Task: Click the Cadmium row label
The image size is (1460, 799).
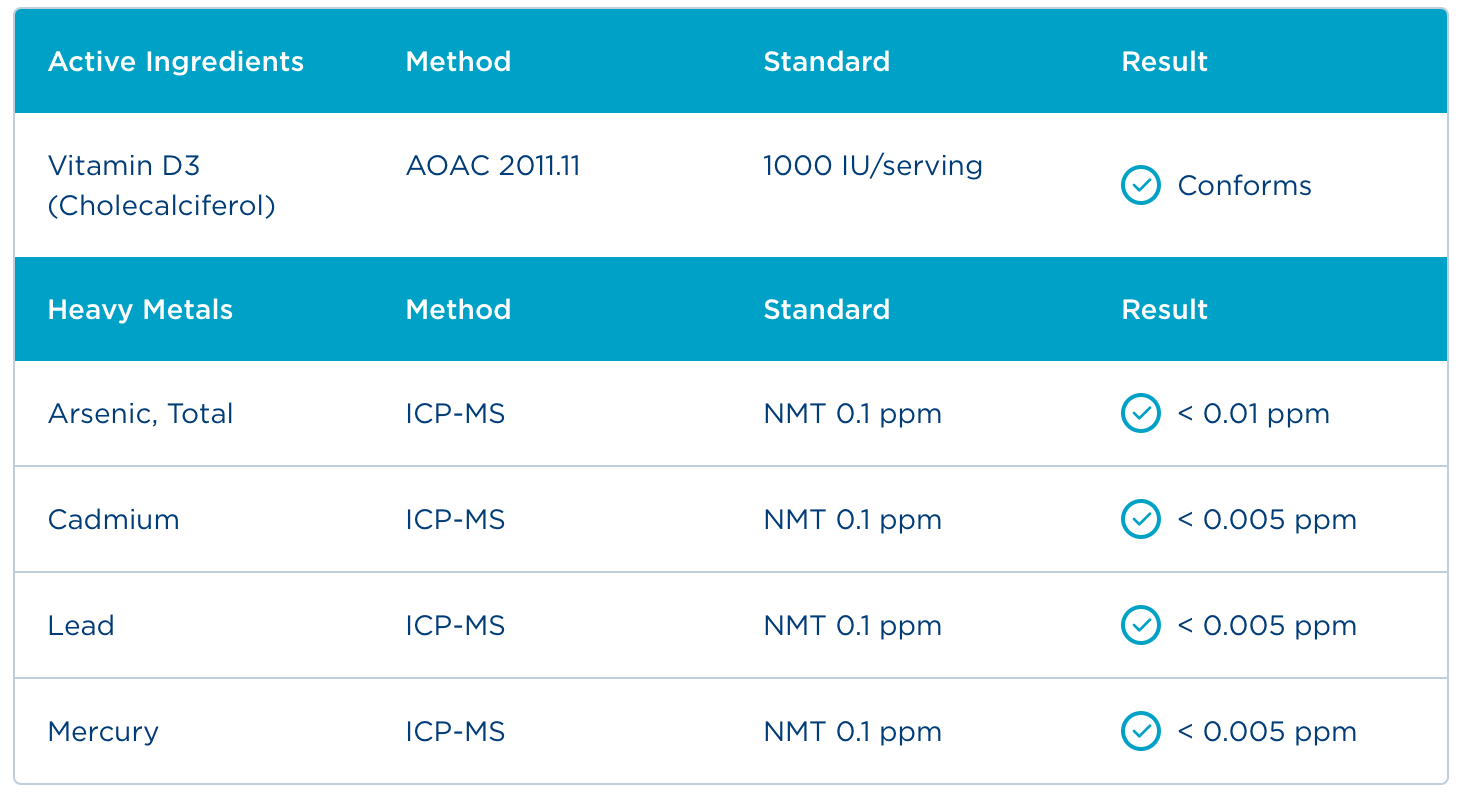Action: [113, 520]
